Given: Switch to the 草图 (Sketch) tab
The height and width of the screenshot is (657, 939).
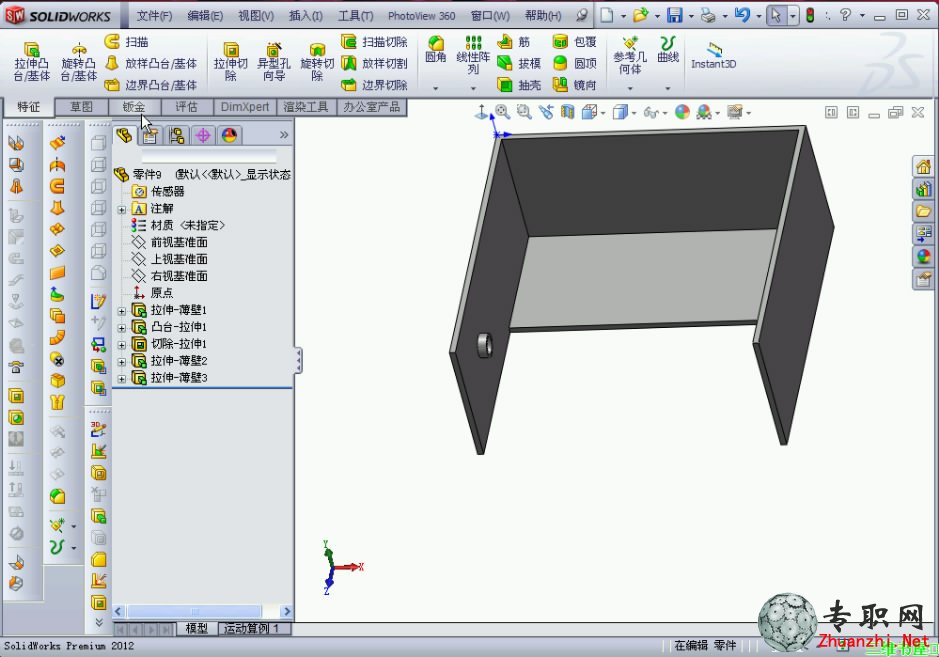Looking at the screenshot, I should (x=81, y=107).
